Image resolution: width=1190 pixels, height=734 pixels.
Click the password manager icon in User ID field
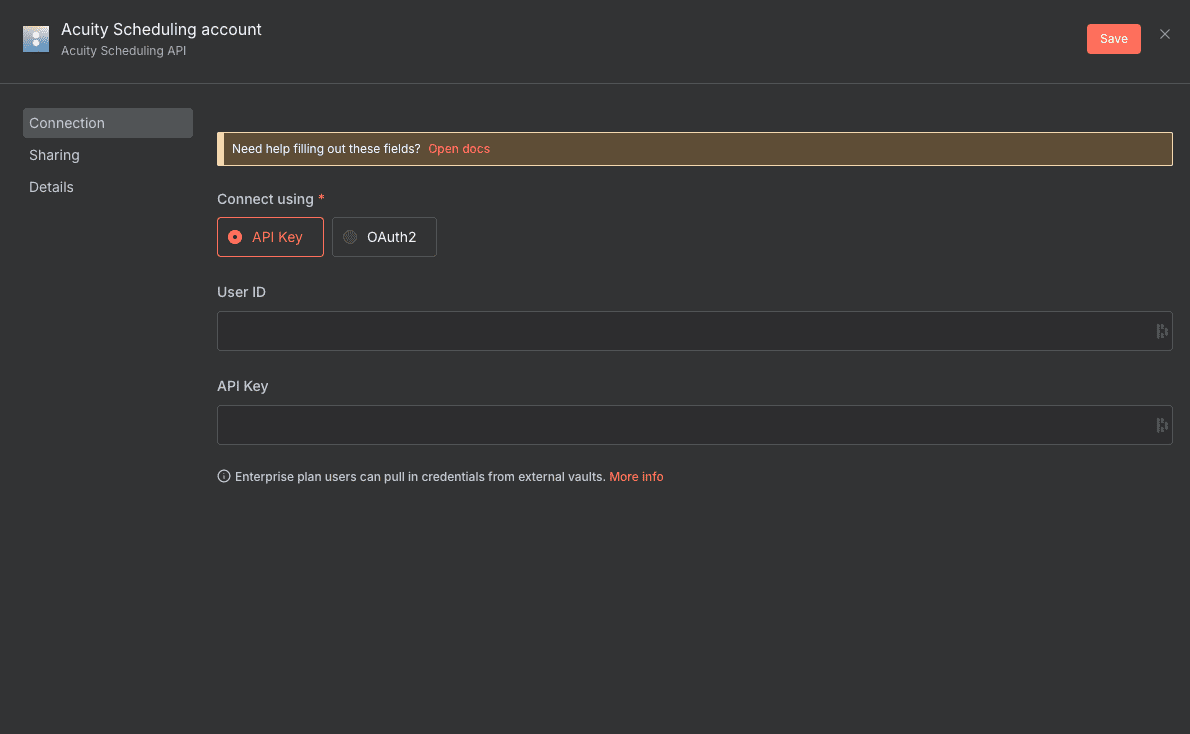[1161, 331]
